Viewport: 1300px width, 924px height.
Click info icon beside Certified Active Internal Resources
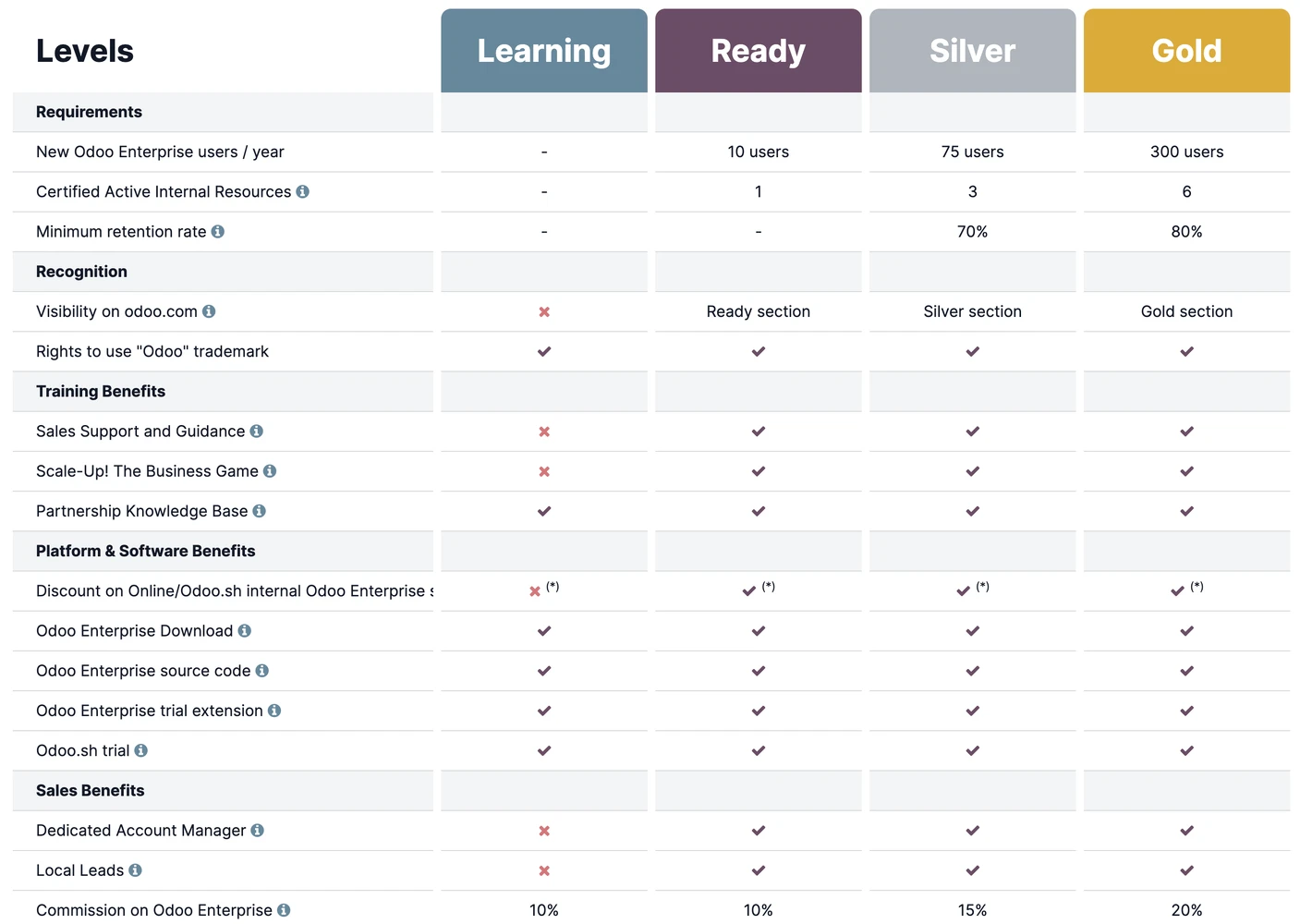(302, 191)
